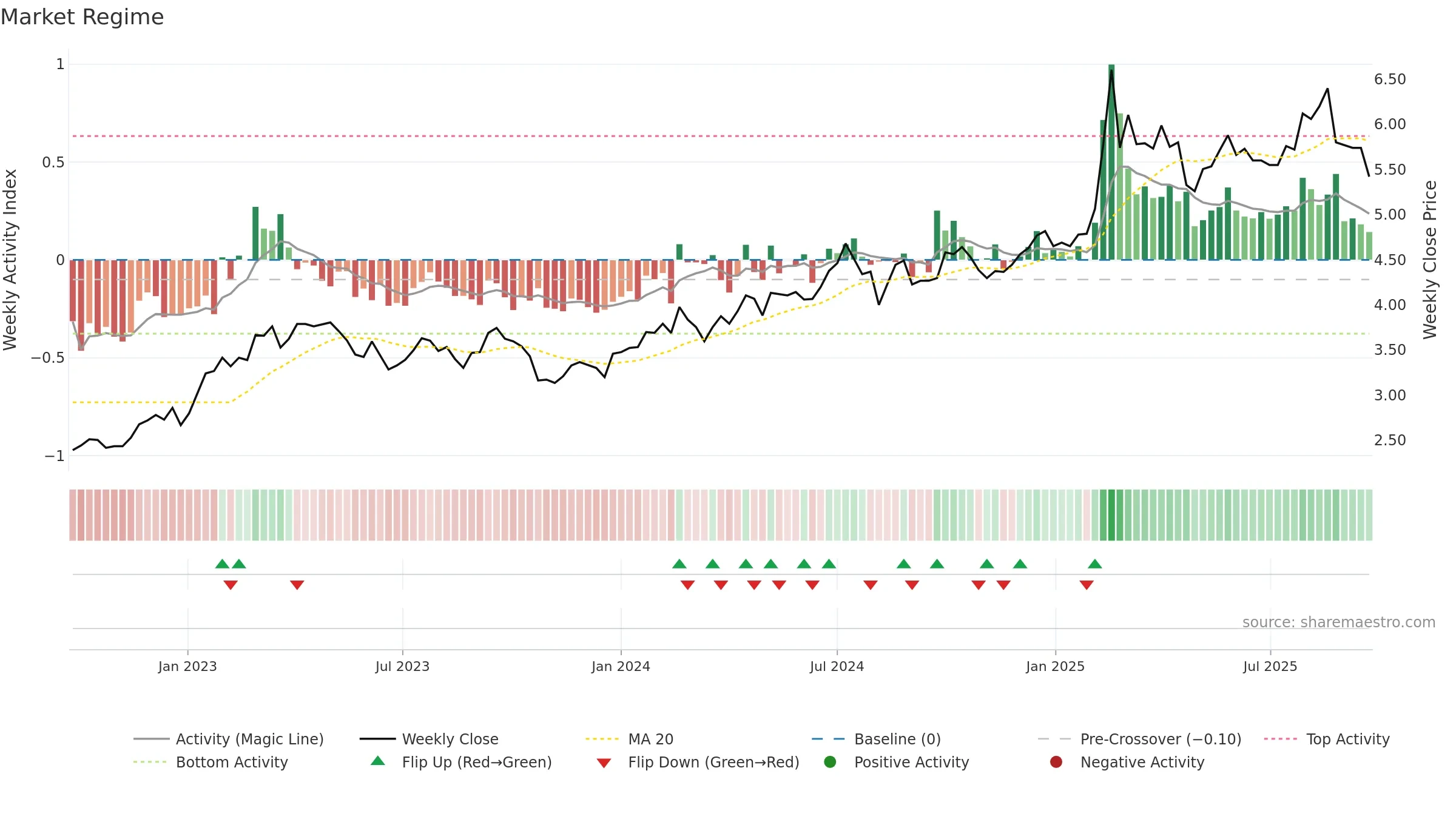1456x819 pixels.
Task: Click the Jan 2025 axis label
Action: 1055,666
